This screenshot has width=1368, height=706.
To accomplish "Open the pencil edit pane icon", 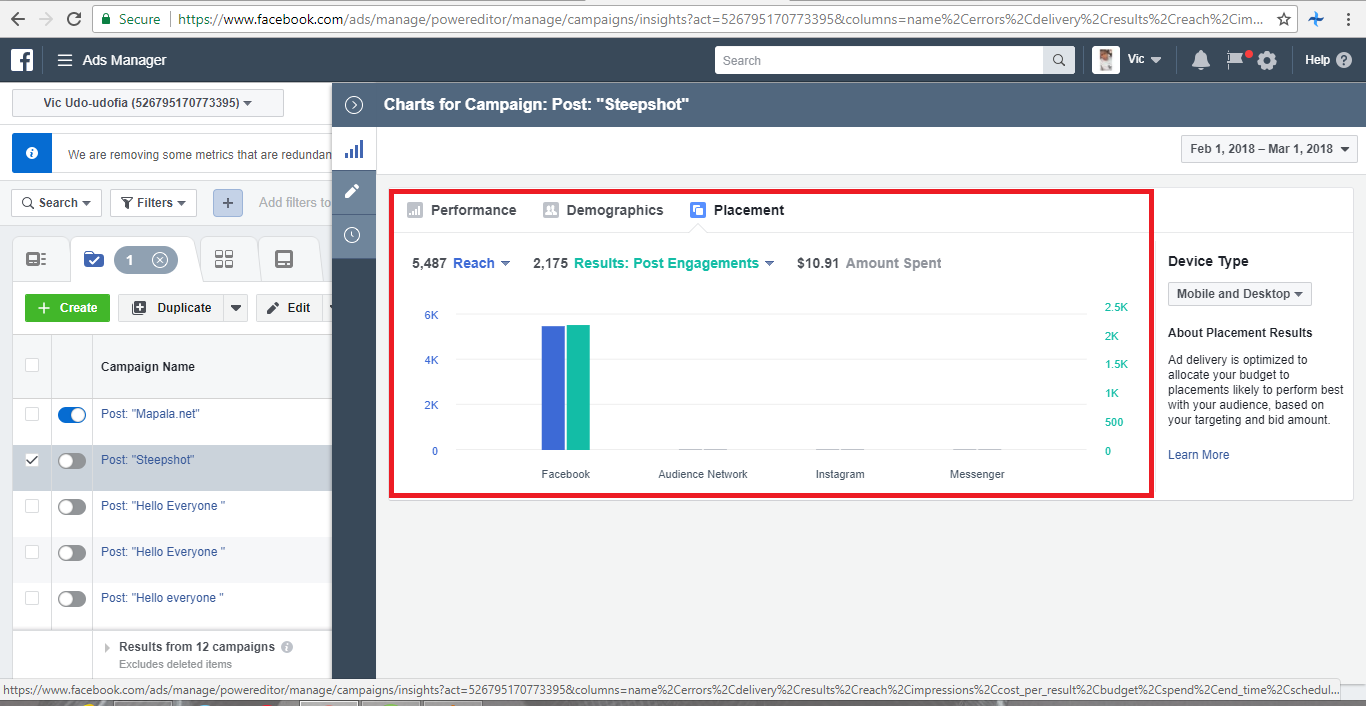I will (353, 191).
